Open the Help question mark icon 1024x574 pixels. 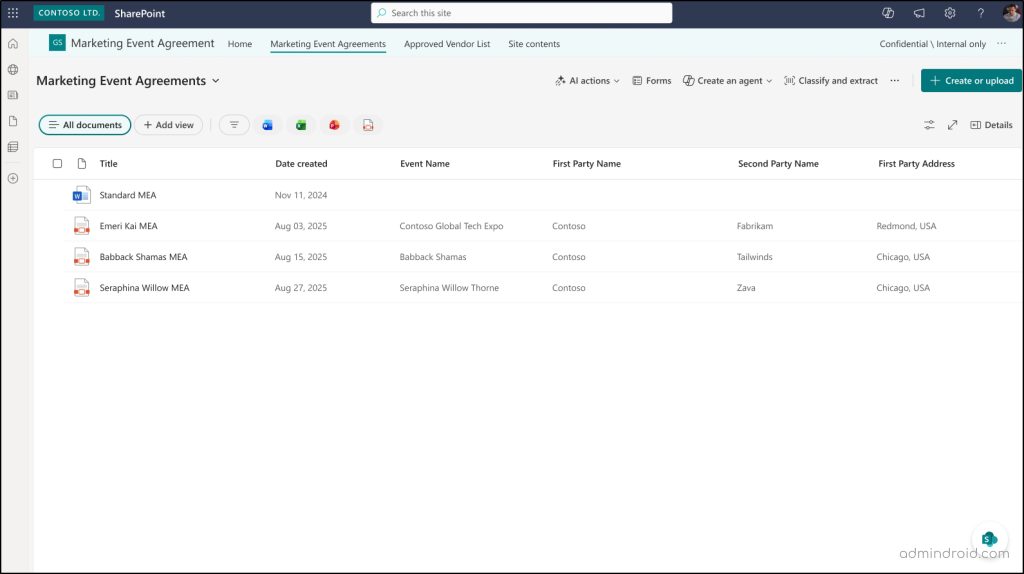(x=980, y=13)
